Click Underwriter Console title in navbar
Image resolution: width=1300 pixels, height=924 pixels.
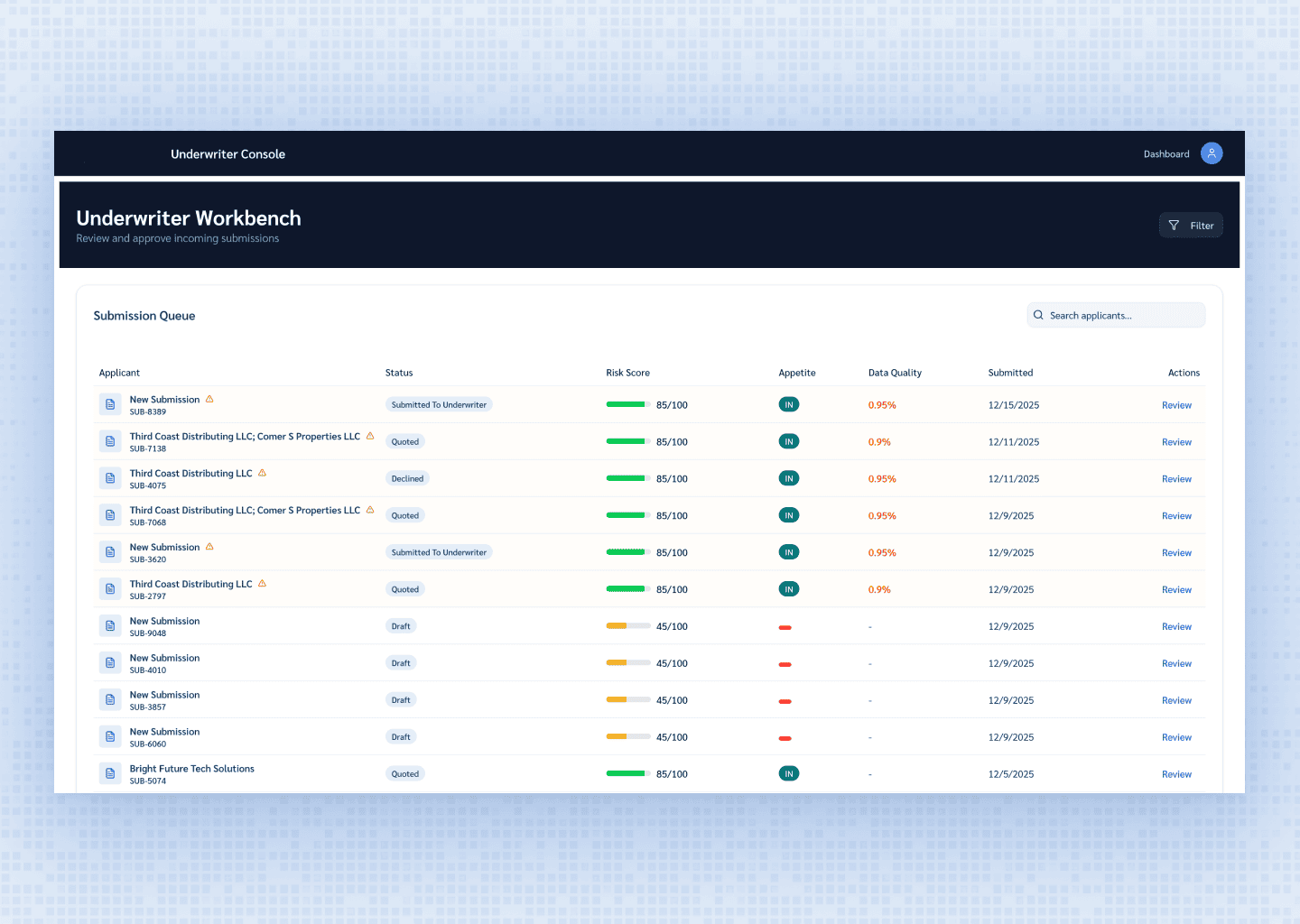click(x=227, y=154)
